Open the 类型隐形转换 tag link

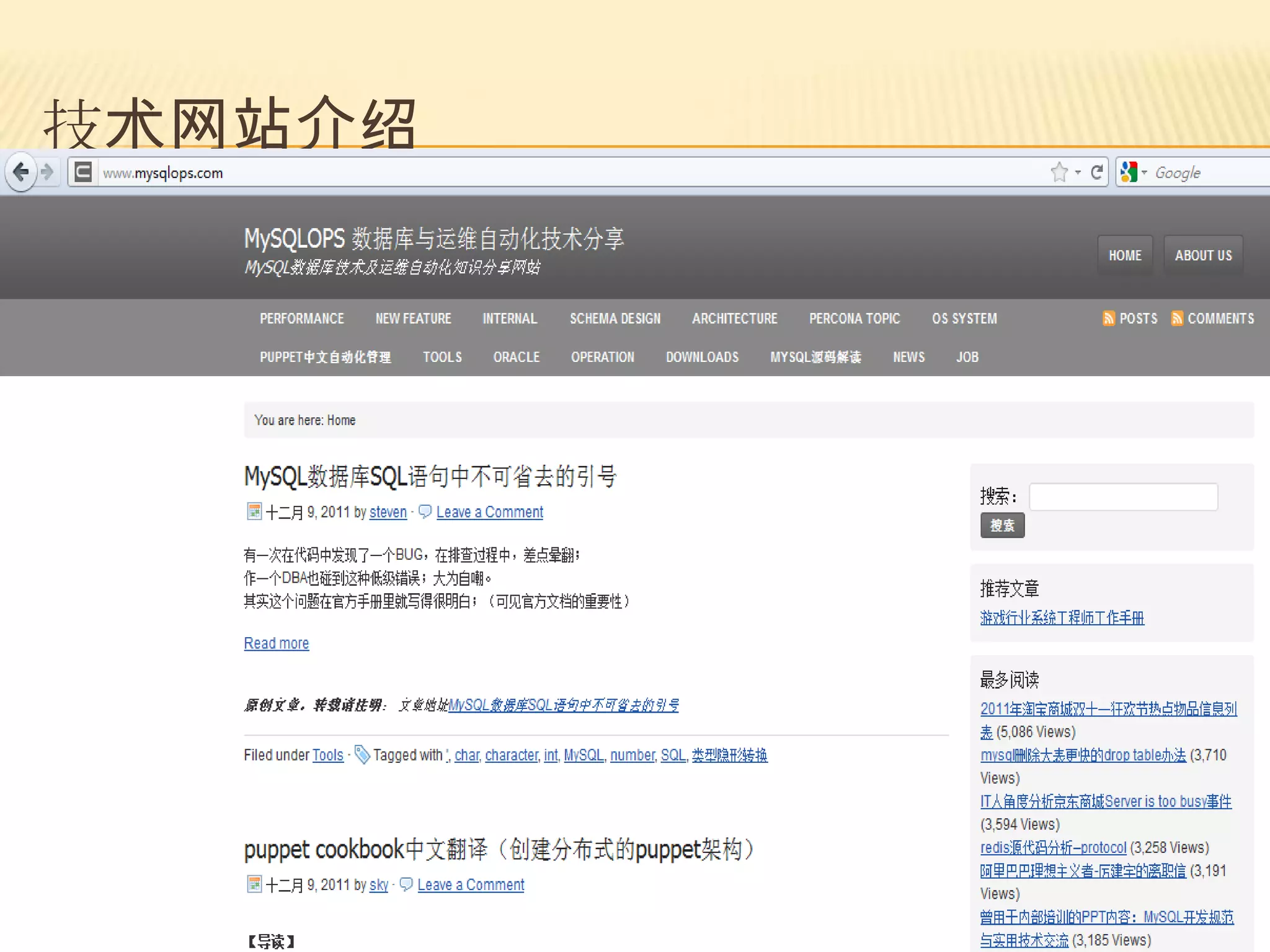coord(730,755)
